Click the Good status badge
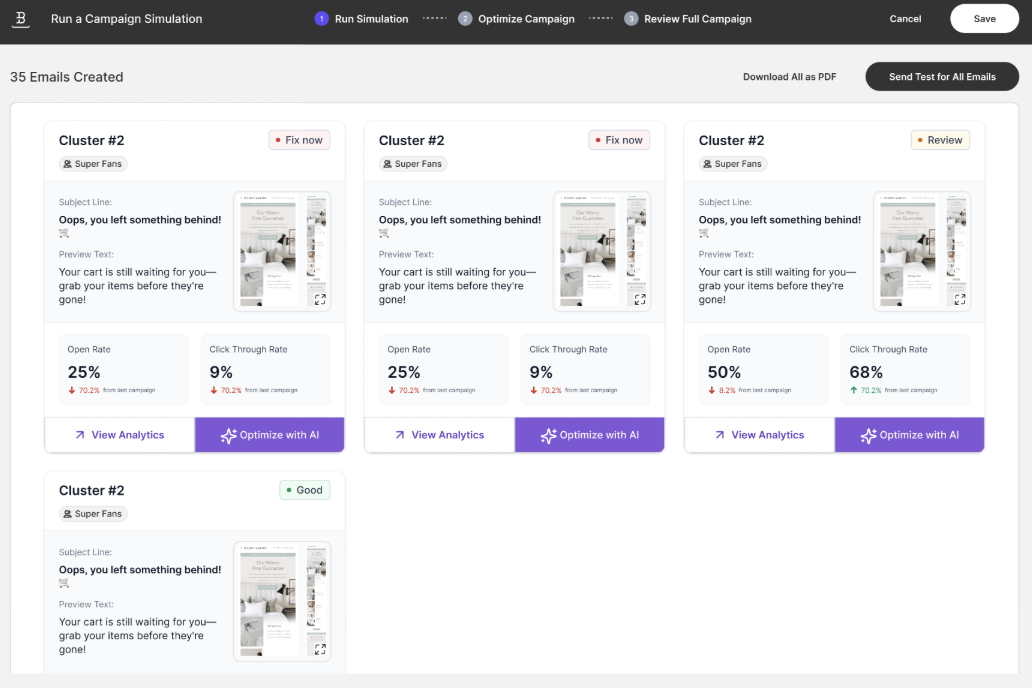 click(x=305, y=490)
